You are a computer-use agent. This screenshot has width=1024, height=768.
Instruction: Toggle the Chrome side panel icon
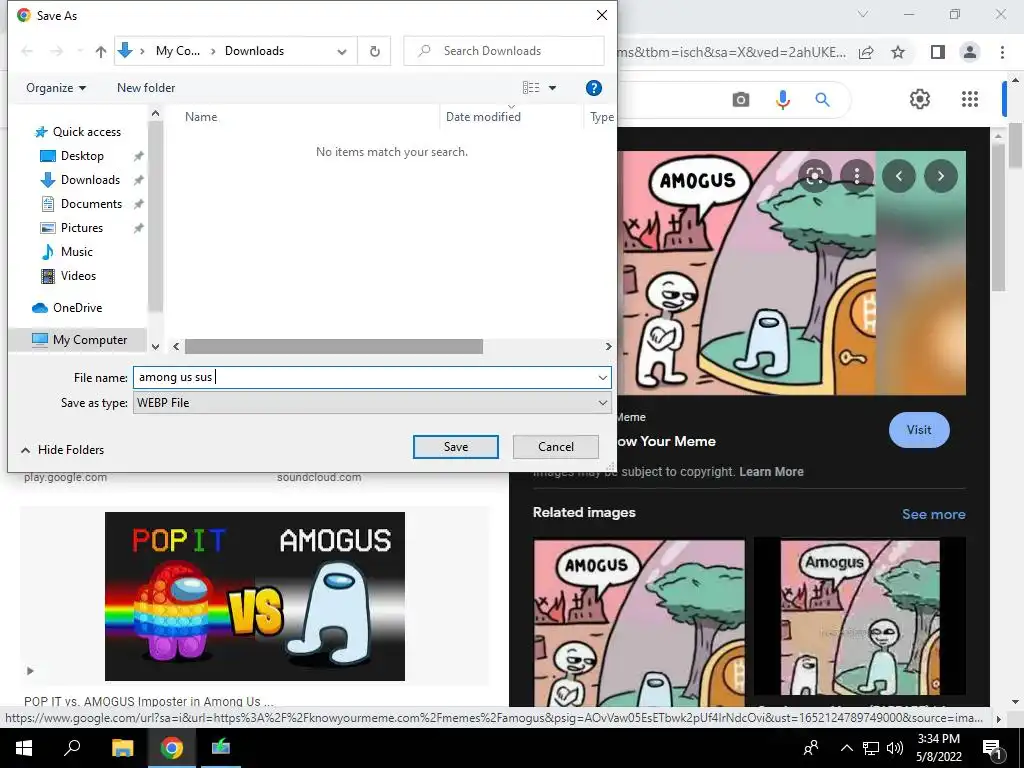point(938,52)
